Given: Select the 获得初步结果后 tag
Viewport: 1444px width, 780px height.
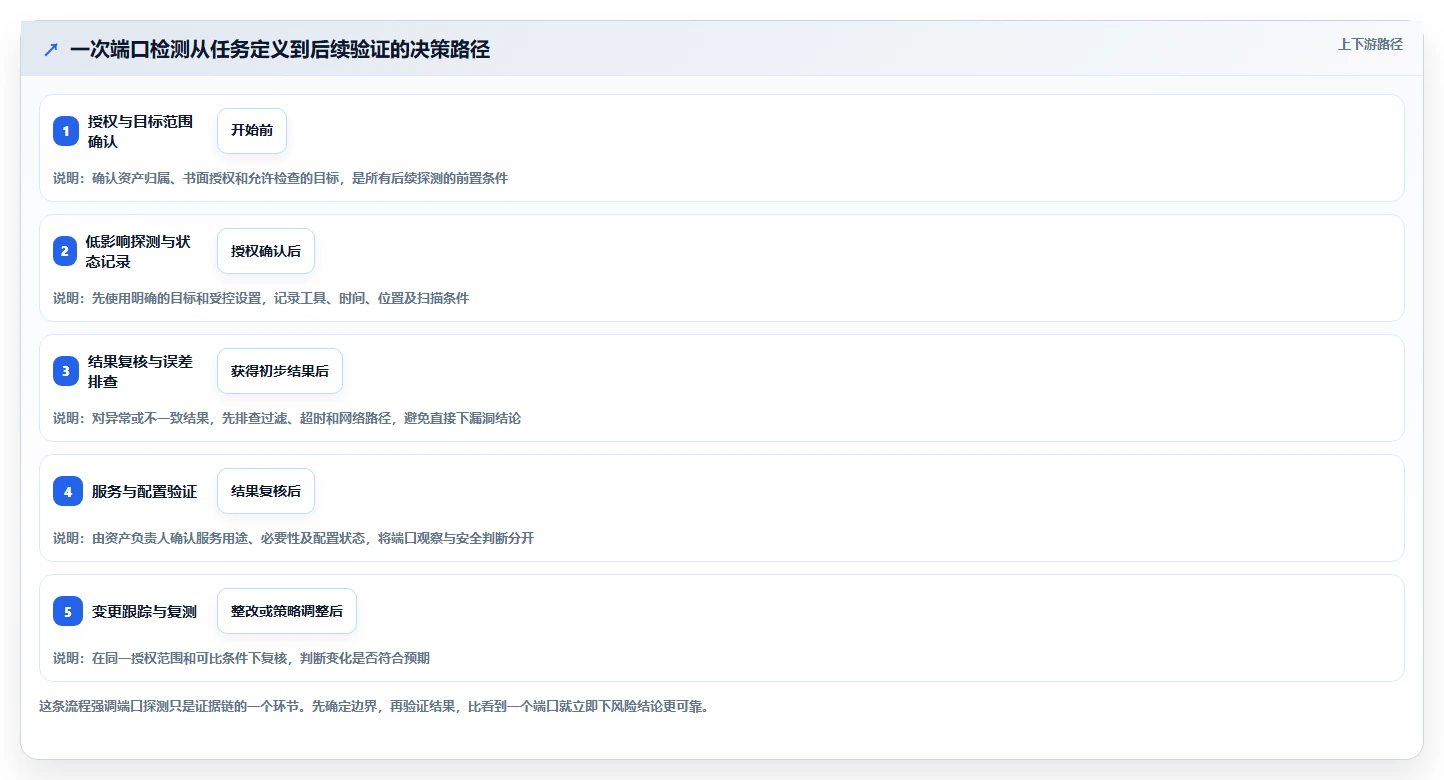Looking at the screenshot, I should (x=280, y=371).
